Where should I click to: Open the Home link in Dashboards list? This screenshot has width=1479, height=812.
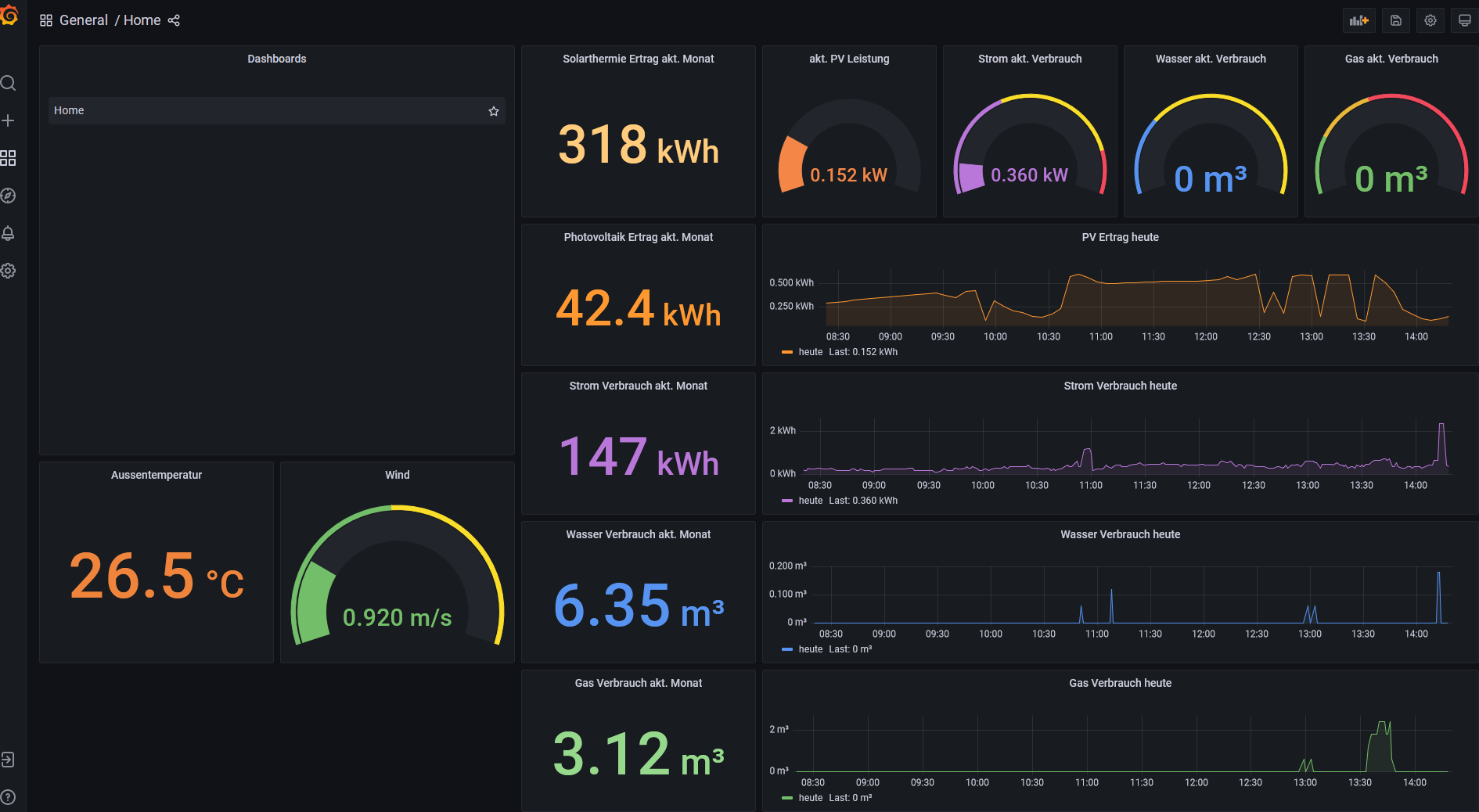(69, 111)
